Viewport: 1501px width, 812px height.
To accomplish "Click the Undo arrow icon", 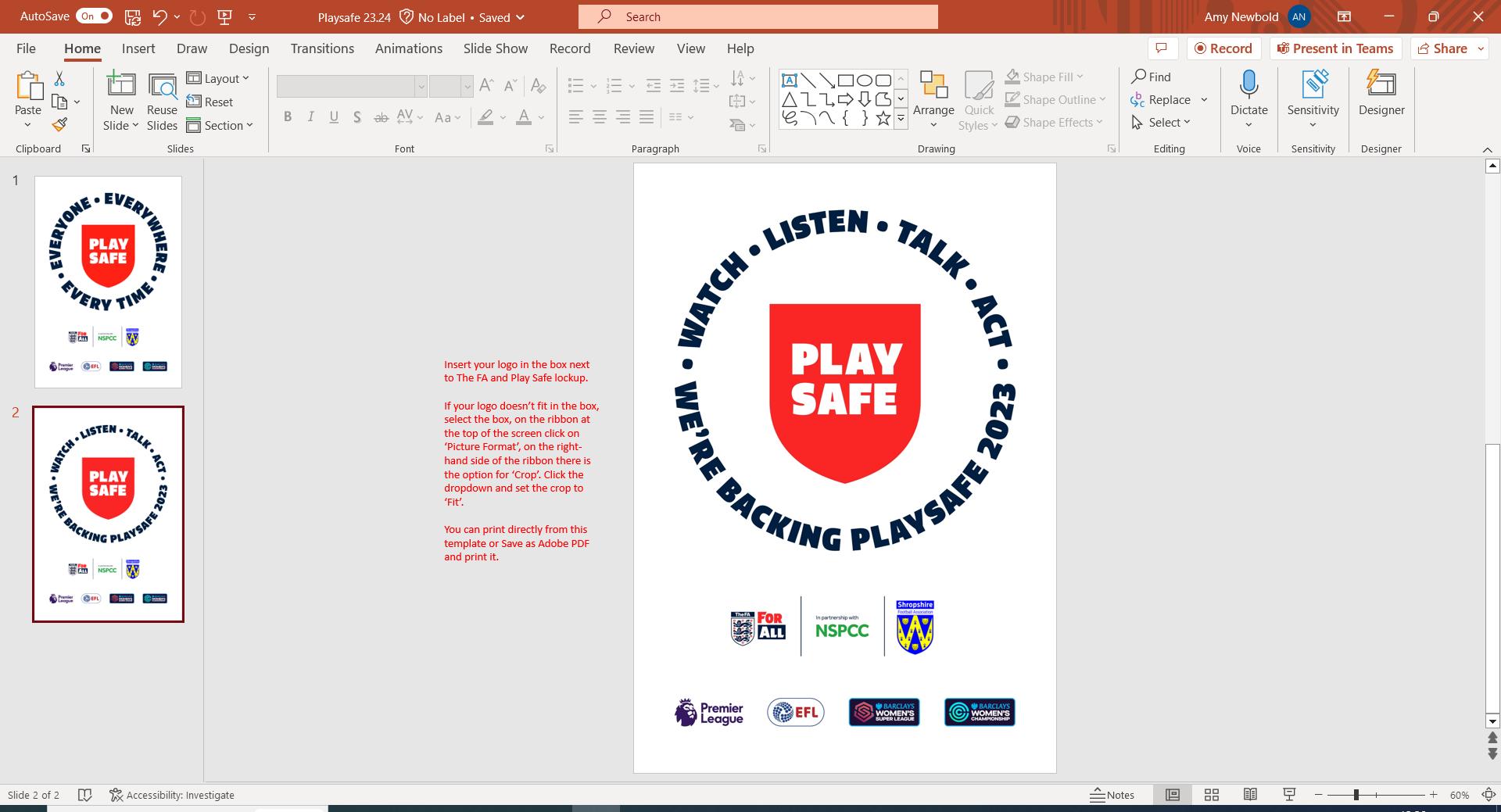I will tap(159, 16).
